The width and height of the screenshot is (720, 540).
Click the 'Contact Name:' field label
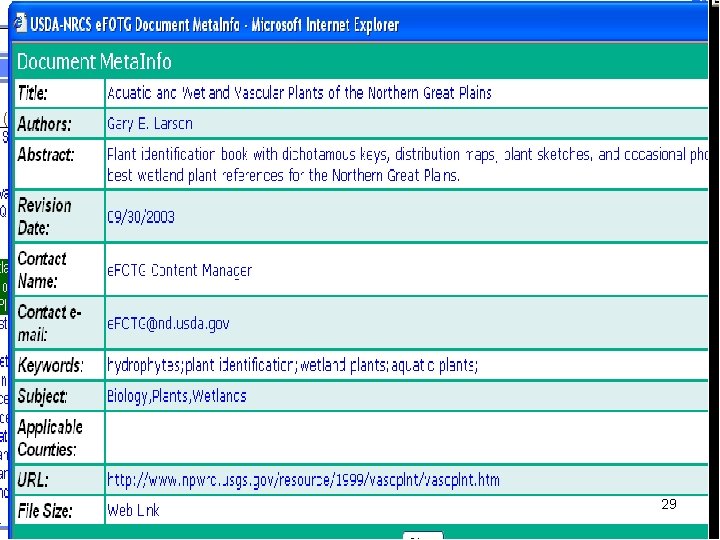tap(42, 270)
